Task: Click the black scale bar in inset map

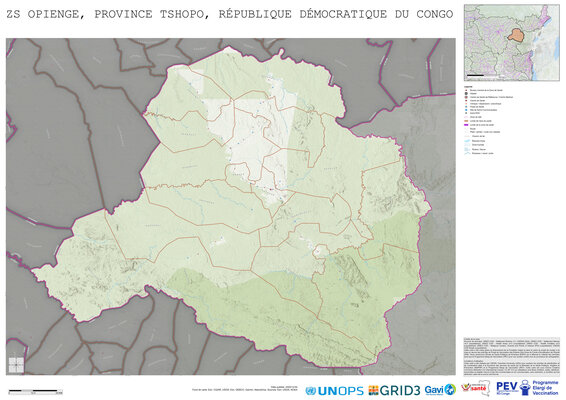Action: (x=475, y=75)
